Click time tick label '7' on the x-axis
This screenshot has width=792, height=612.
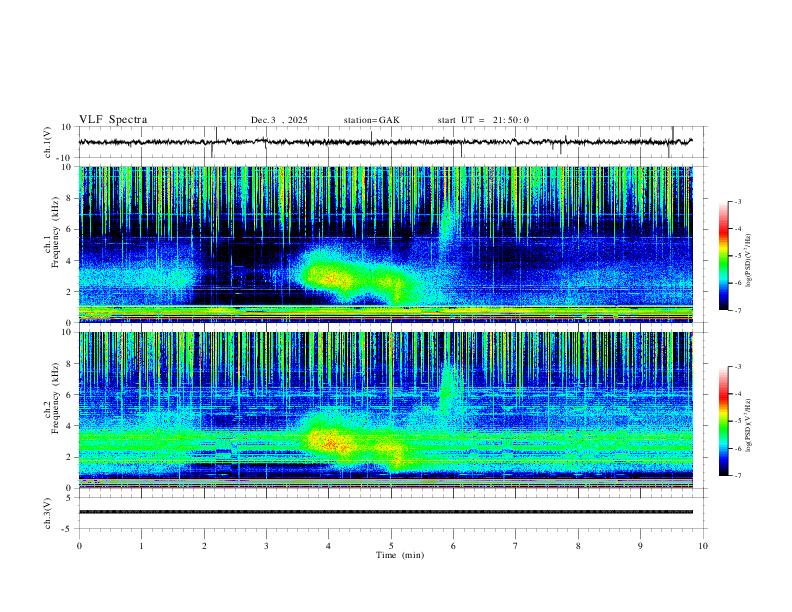[516, 546]
